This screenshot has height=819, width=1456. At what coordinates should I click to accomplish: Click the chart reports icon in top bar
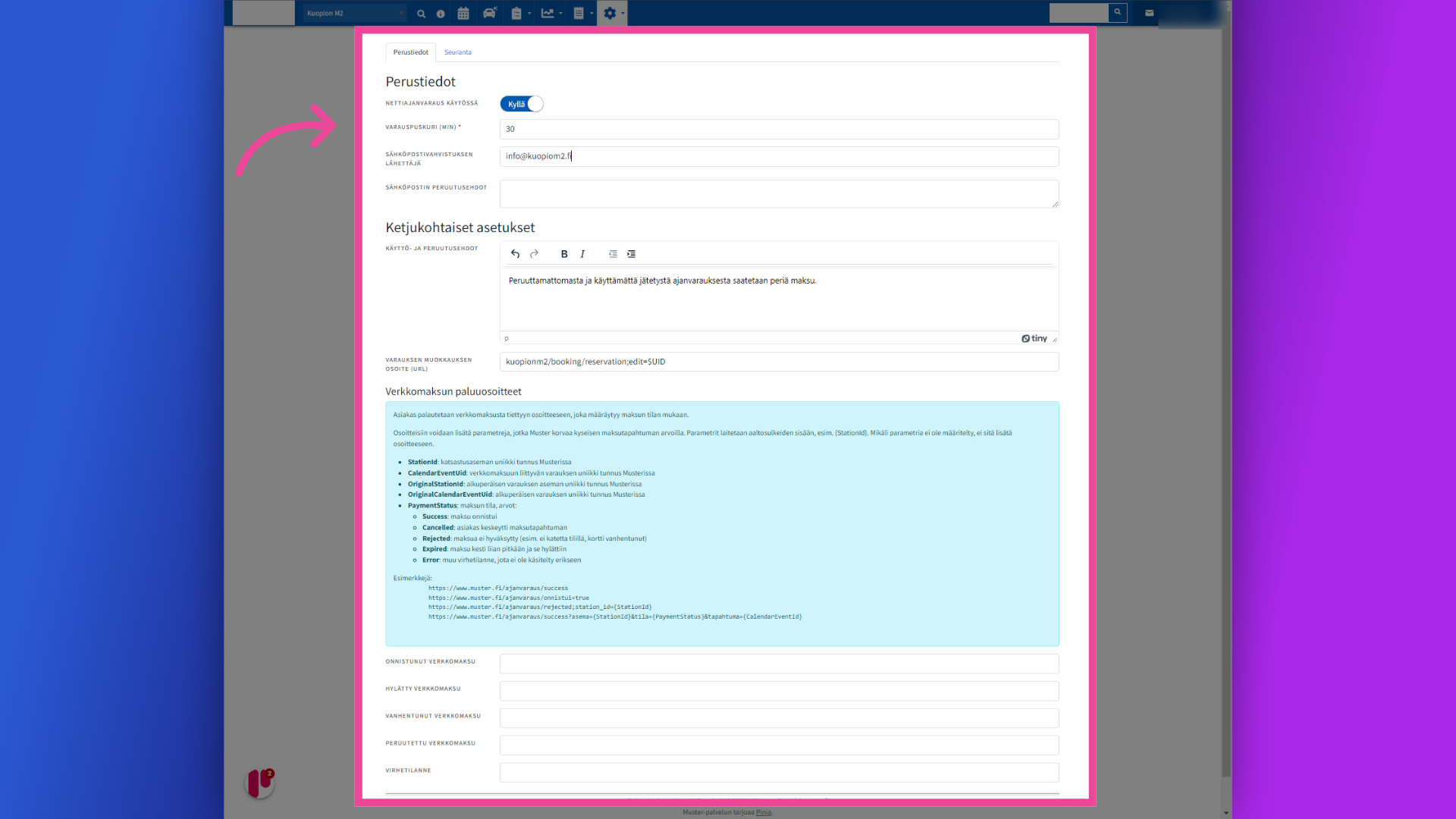pyautogui.click(x=548, y=13)
